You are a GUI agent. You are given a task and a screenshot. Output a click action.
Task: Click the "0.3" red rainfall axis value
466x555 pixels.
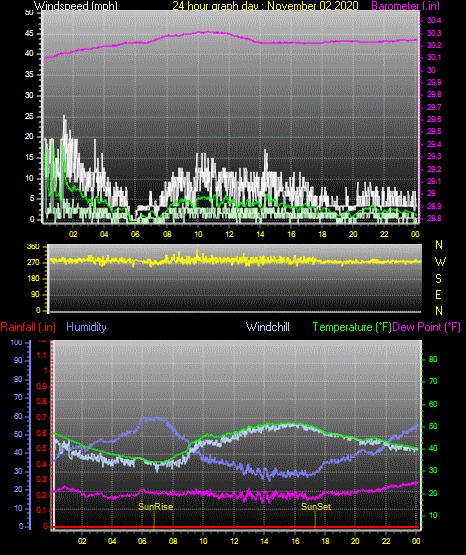tap(42, 479)
